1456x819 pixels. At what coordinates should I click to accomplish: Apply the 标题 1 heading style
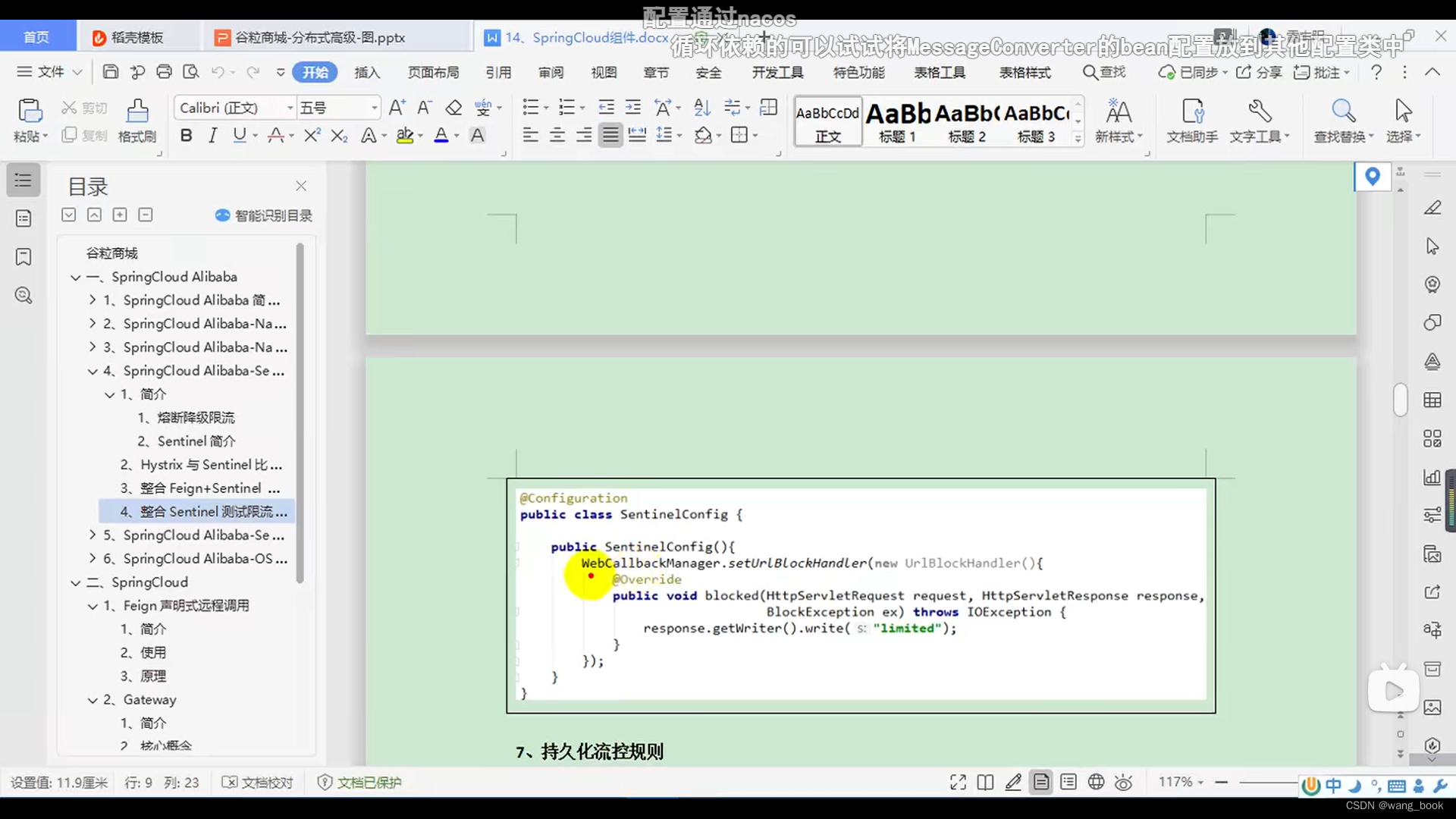898,121
